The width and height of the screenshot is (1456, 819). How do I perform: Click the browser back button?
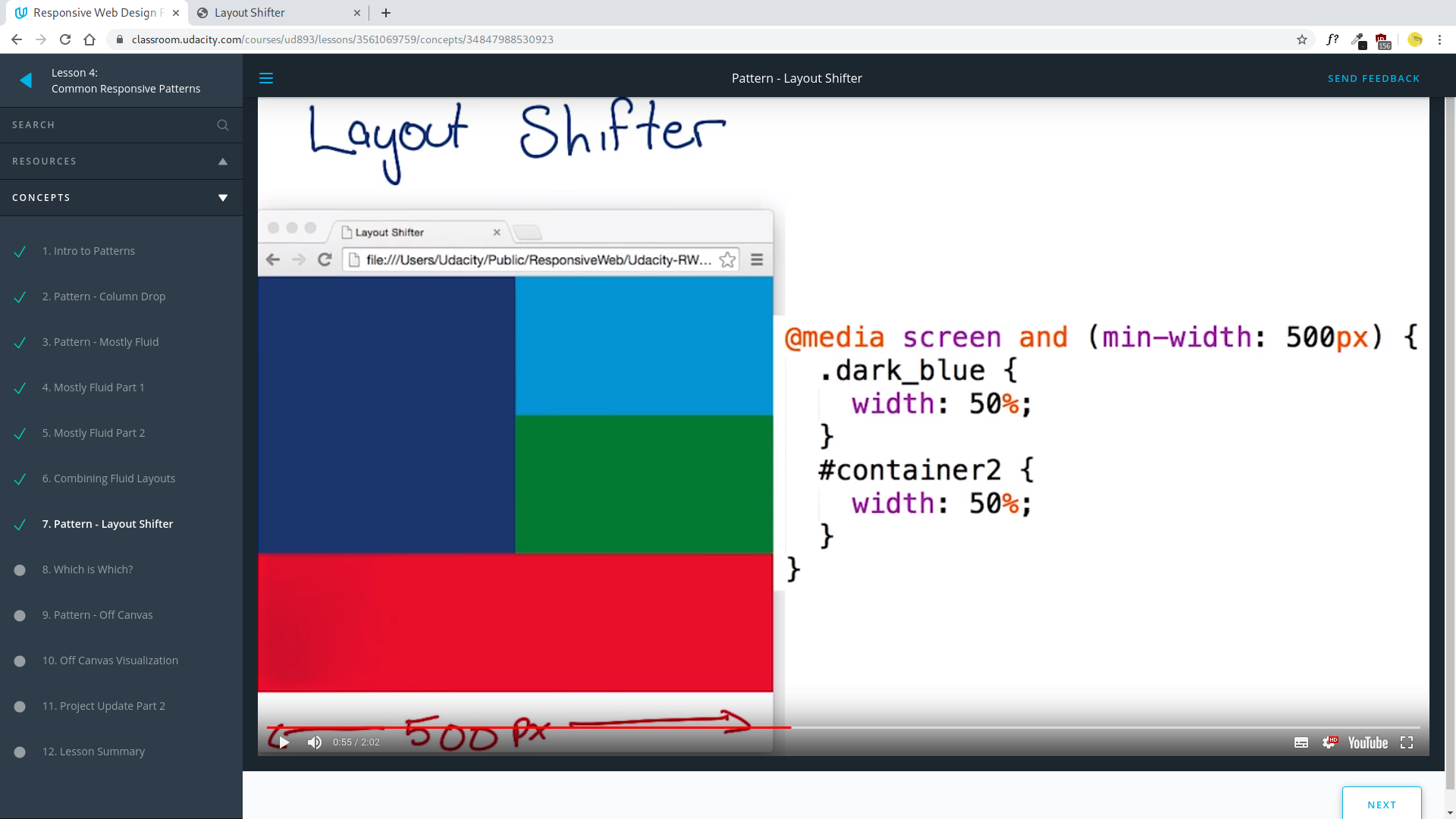17,39
